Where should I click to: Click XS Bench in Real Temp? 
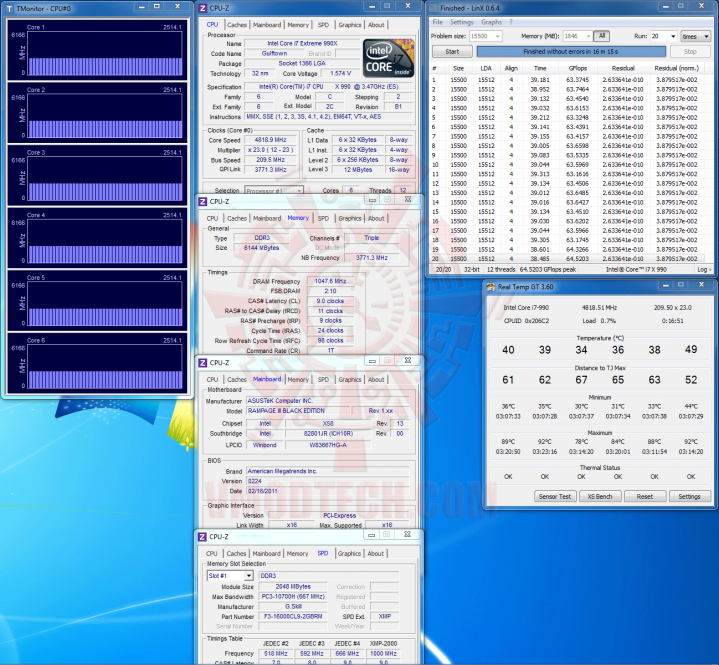tap(600, 496)
